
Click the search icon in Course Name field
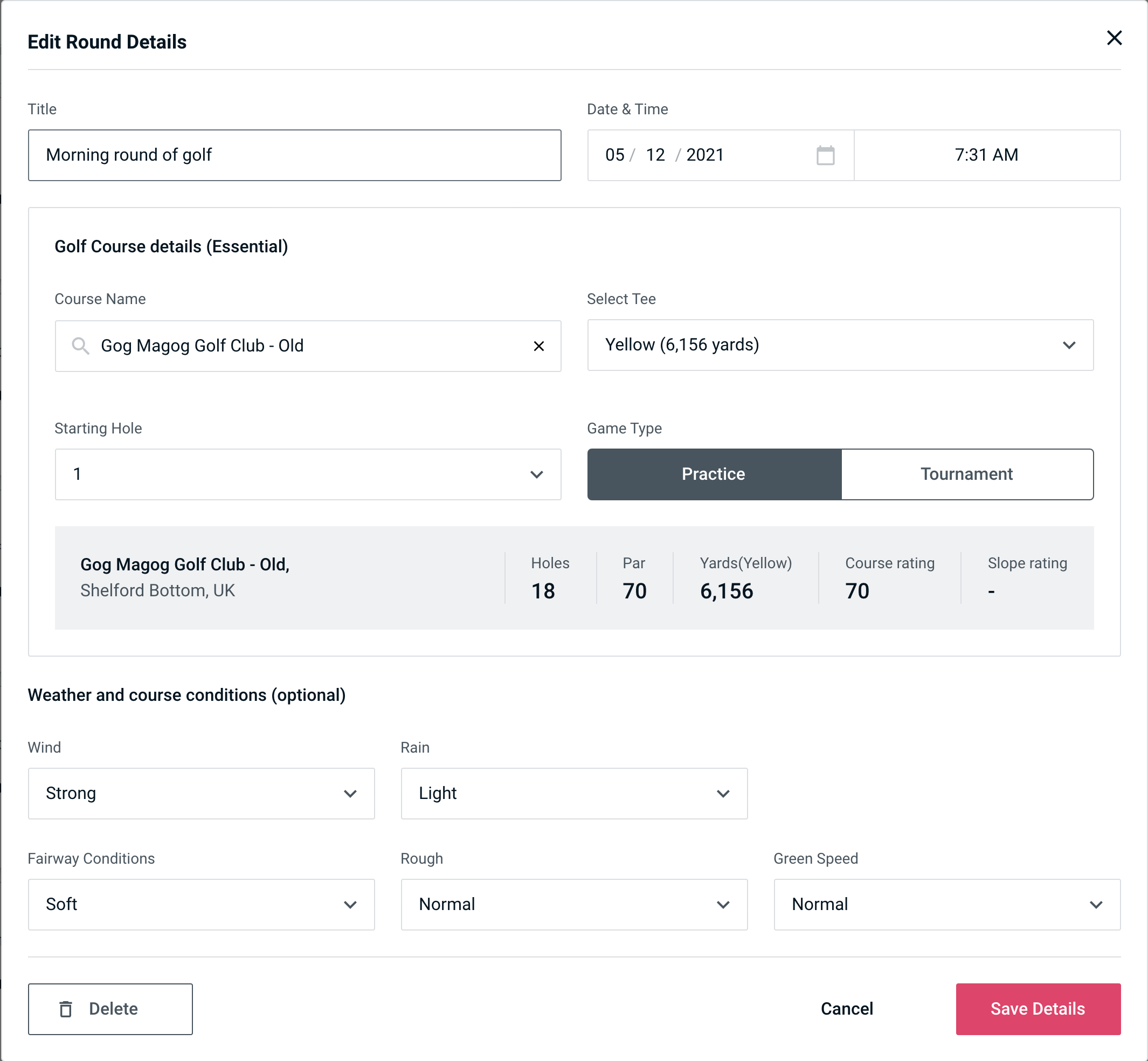81,346
